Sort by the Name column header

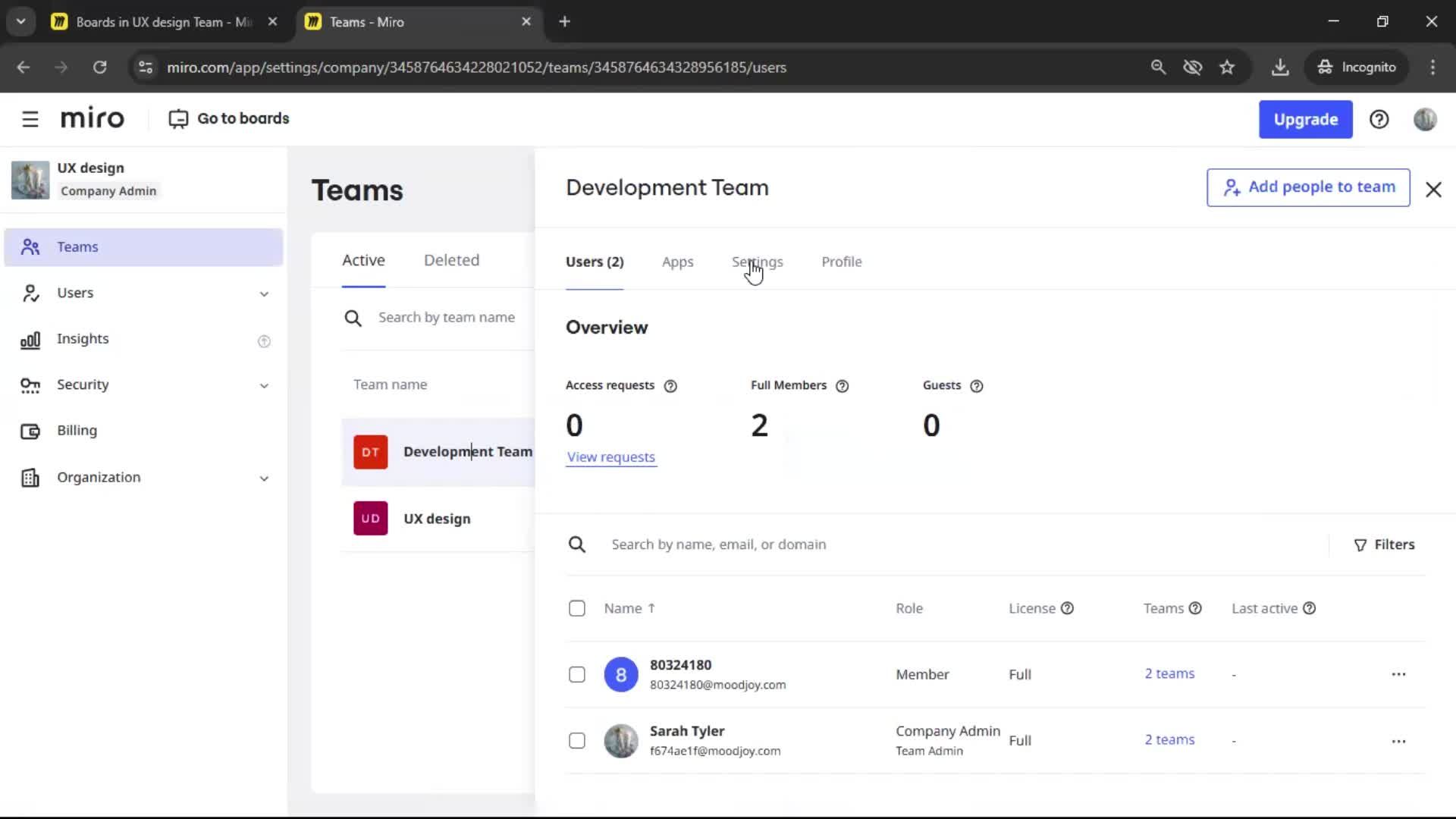(x=629, y=608)
